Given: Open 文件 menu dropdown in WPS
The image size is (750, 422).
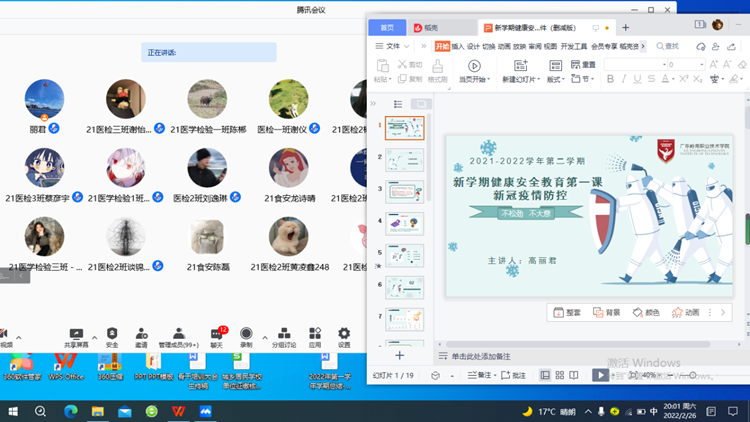Looking at the screenshot, I should coord(393,46).
